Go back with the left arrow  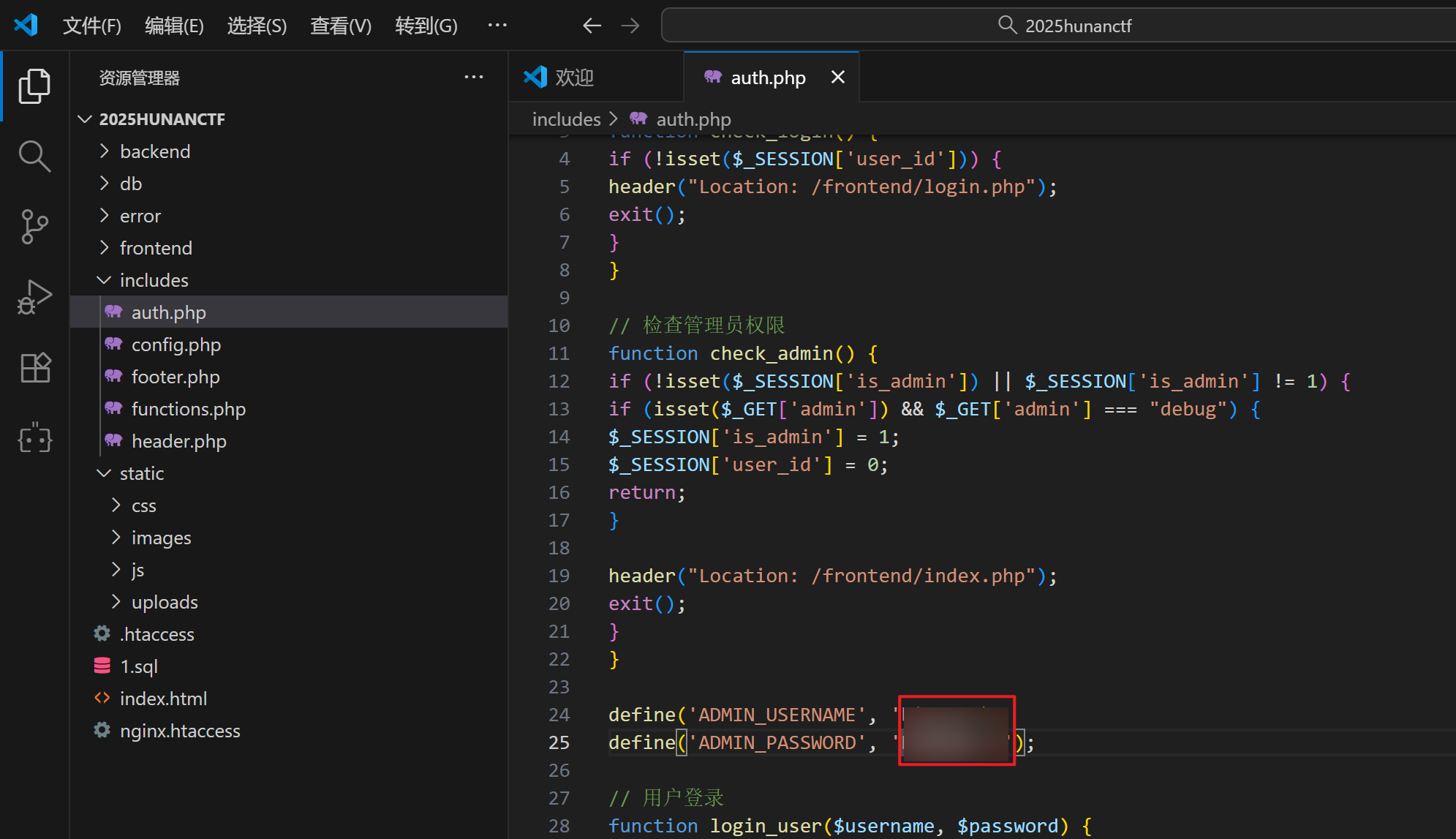point(592,26)
